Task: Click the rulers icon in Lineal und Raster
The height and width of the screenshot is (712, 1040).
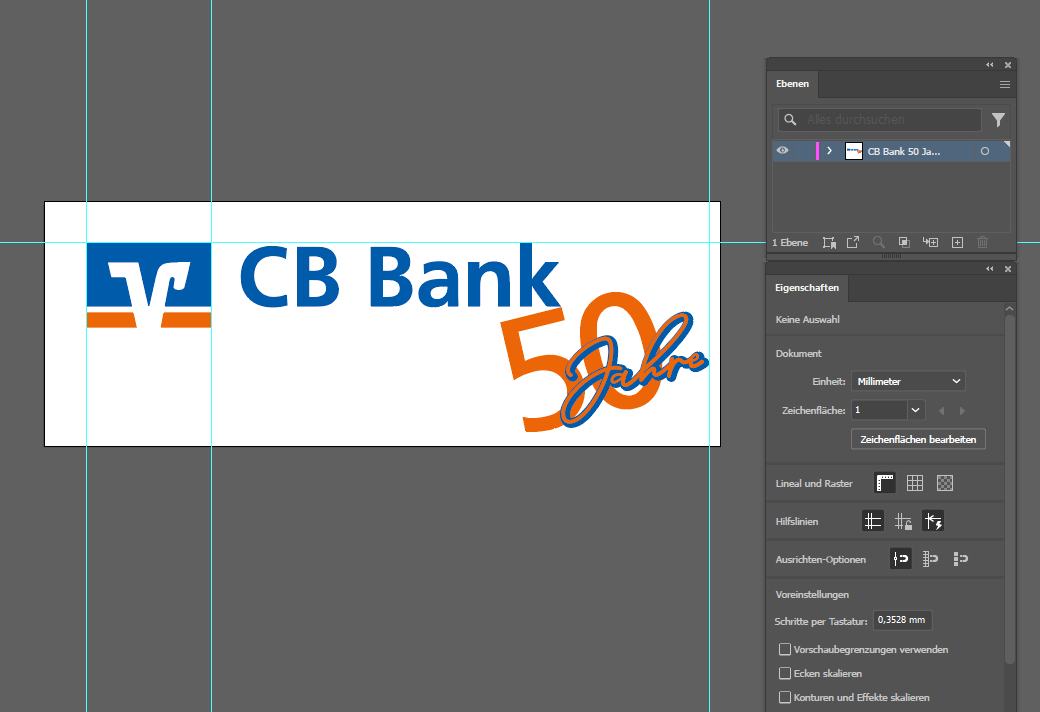Action: [884, 483]
